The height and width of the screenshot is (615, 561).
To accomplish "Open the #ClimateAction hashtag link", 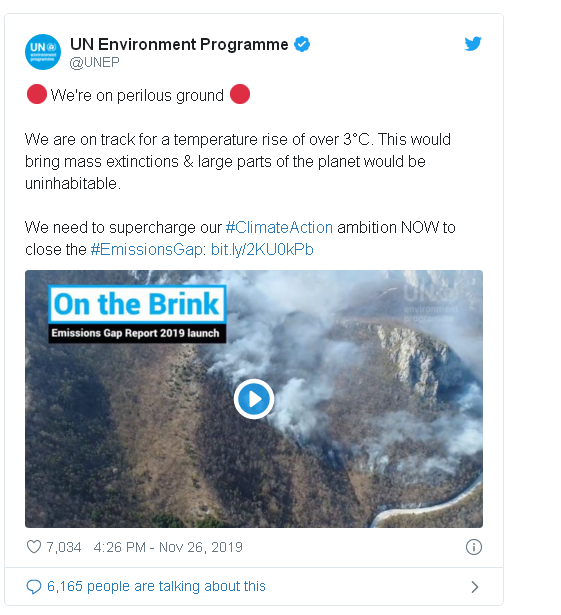I will tap(279, 227).
